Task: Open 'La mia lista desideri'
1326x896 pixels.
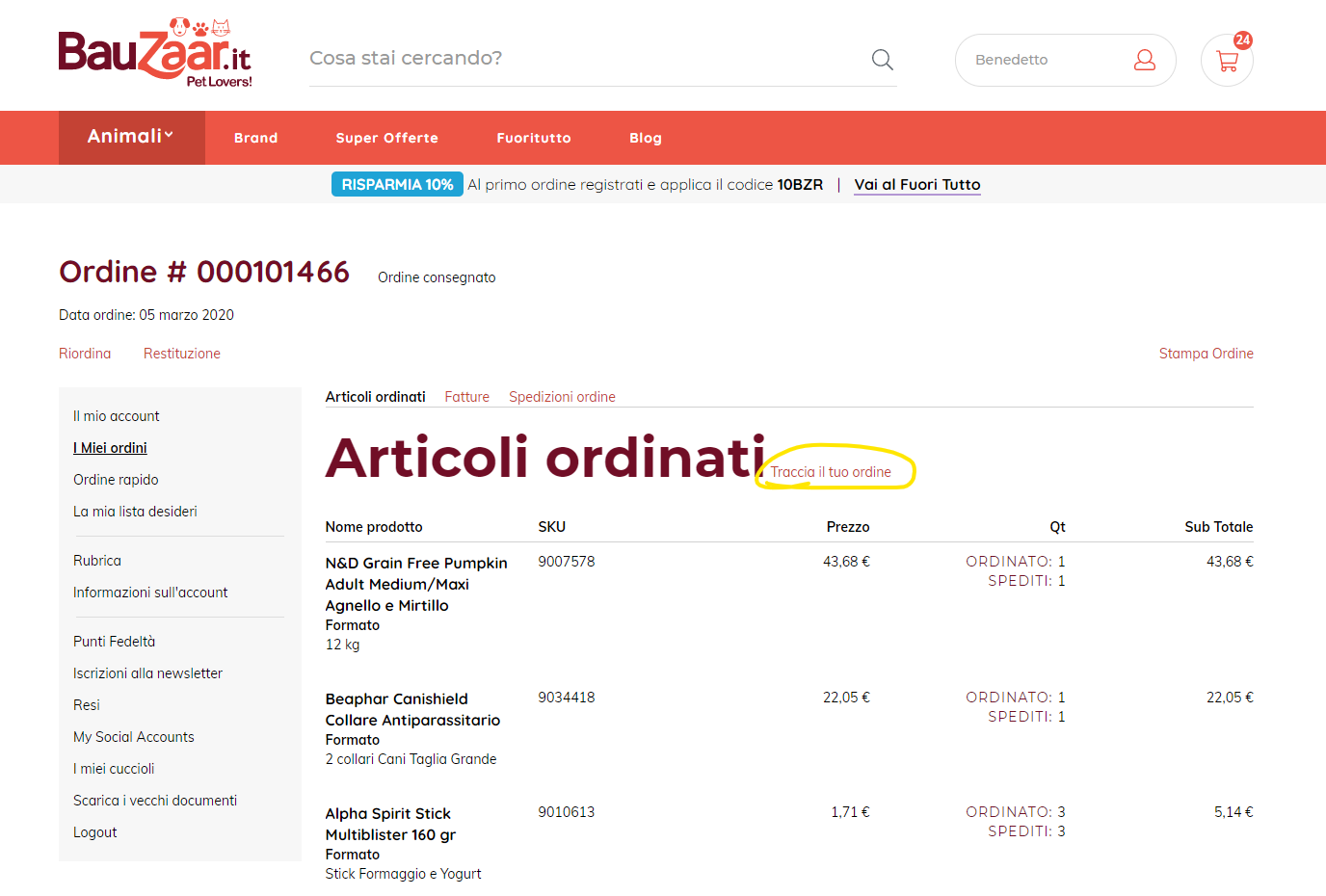Action: click(x=135, y=512)
